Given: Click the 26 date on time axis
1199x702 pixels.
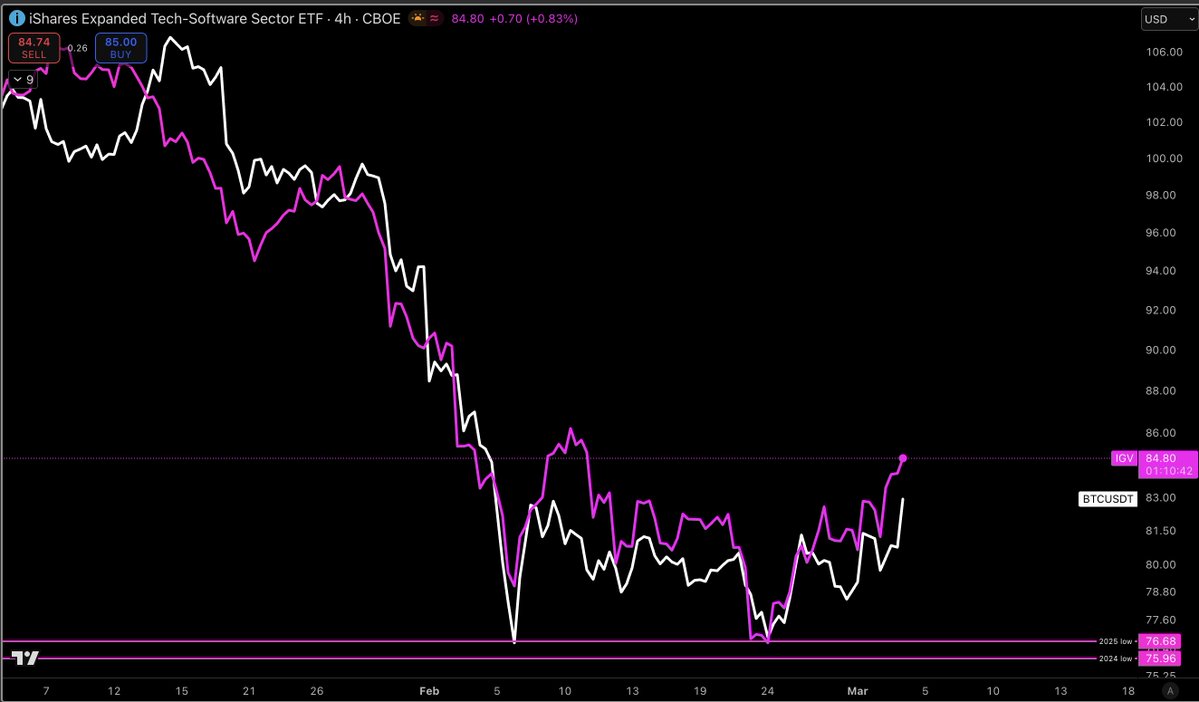Looking at the screenshot, I should click(317, 691).
